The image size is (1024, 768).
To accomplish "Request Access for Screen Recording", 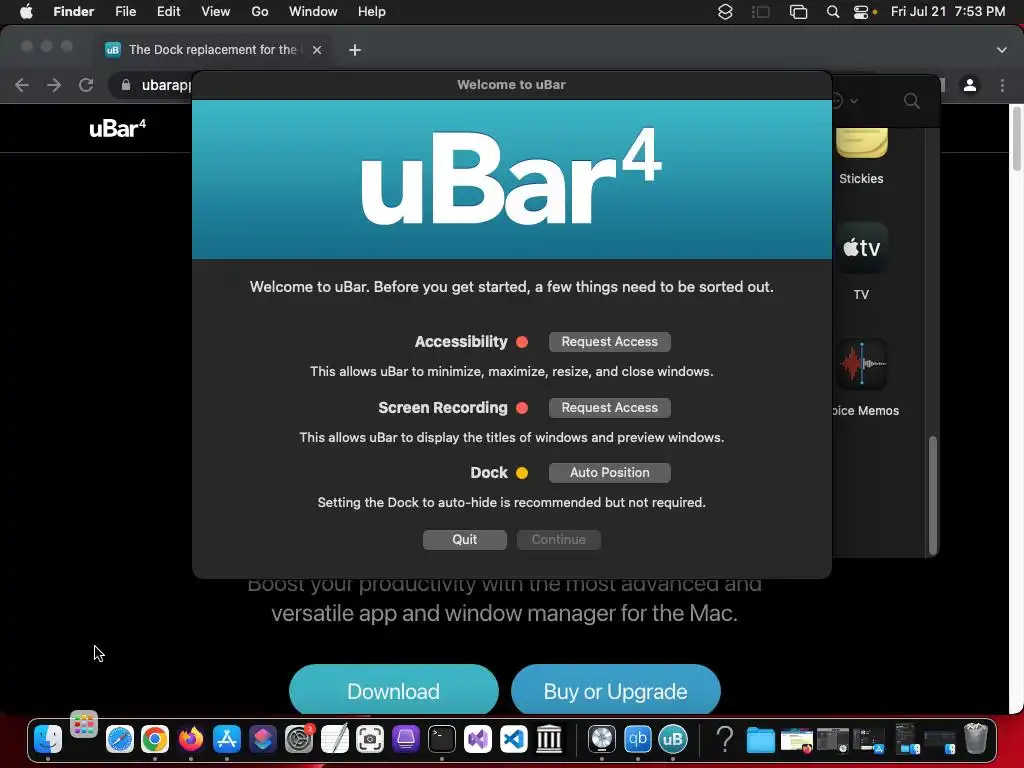I will click(x=609, y=408).
